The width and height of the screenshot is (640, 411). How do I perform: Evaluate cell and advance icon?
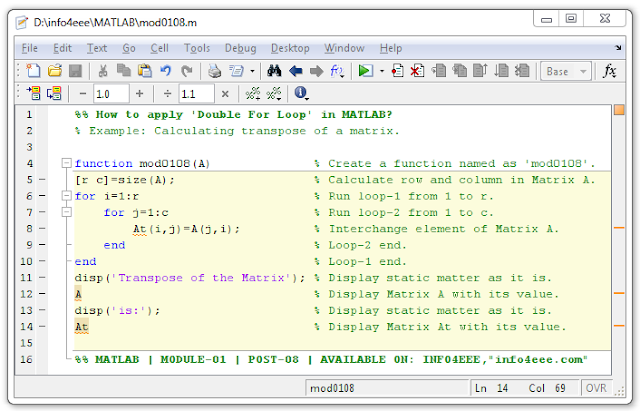[x=54, y=93]
